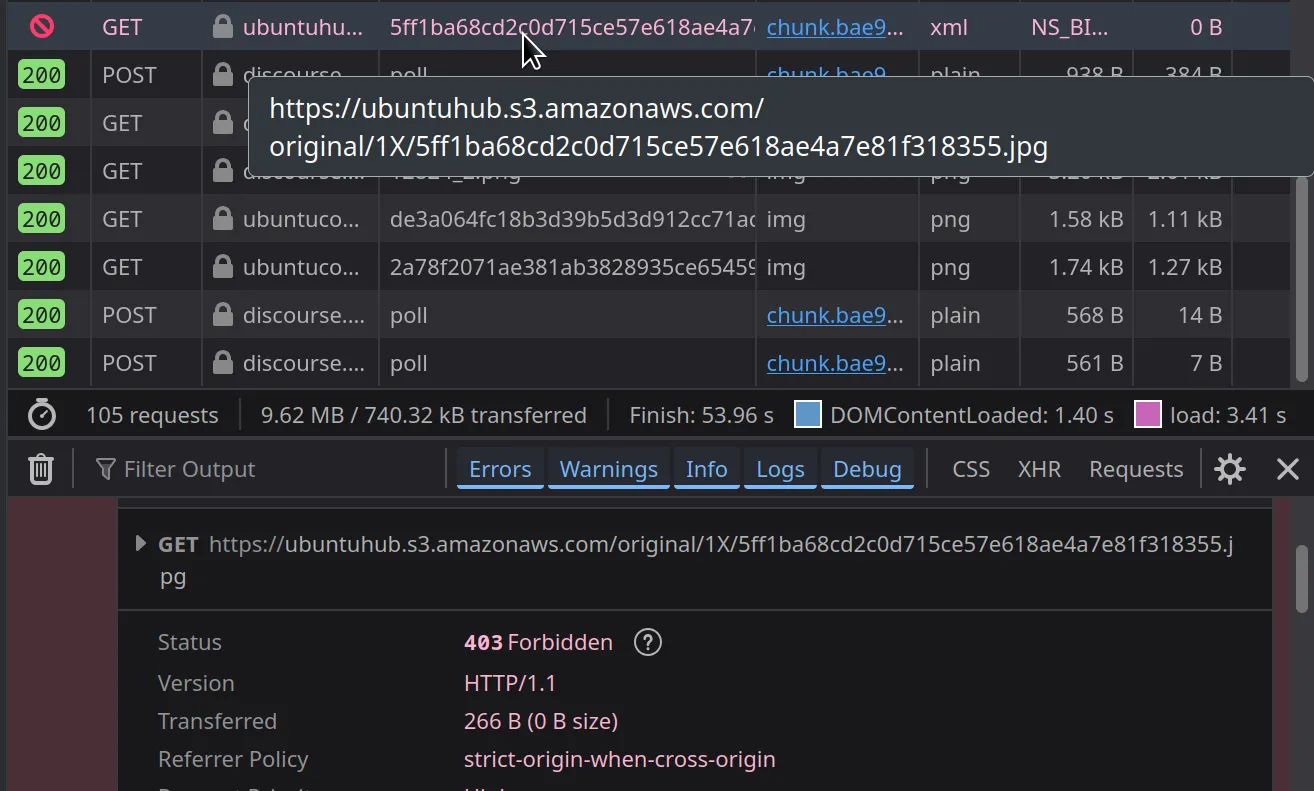The image size is (1314, 791).
Task: Click the Filter Output text field
Action: (x=270, y=469)
